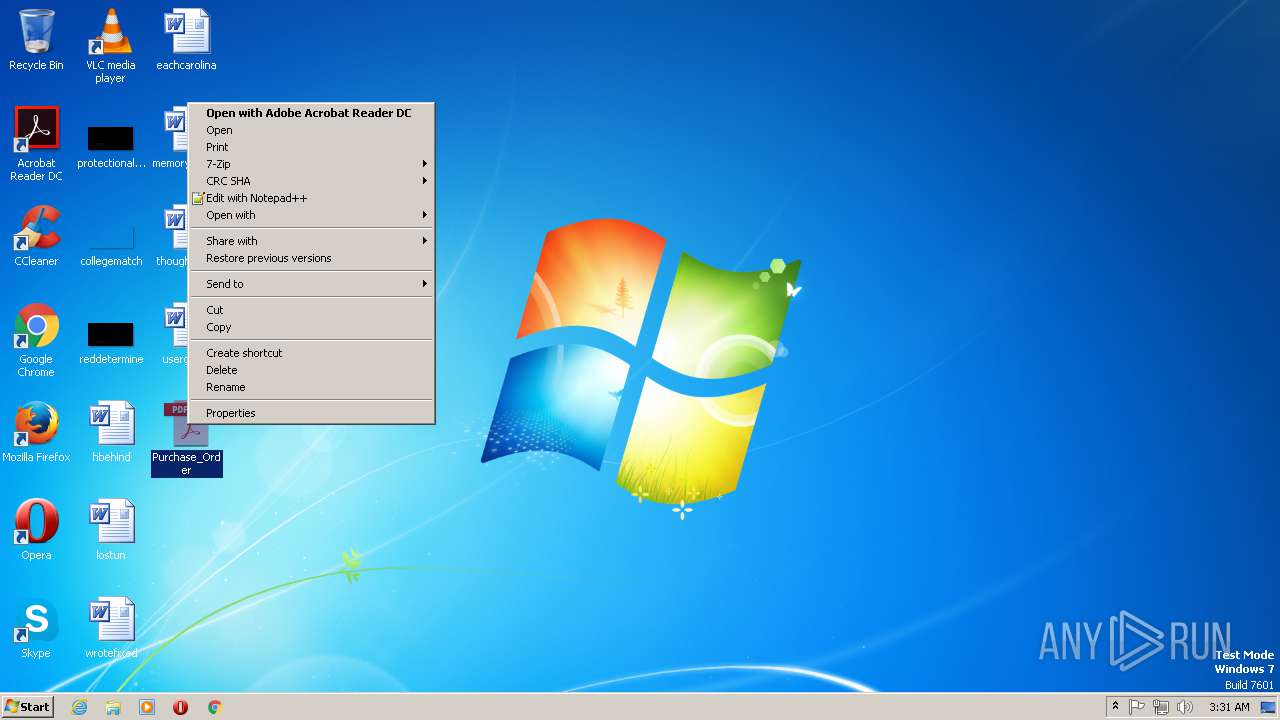Expand the CRC SHA submenu
Viewport: 1280px width, 720px height.
click(312, 181)
